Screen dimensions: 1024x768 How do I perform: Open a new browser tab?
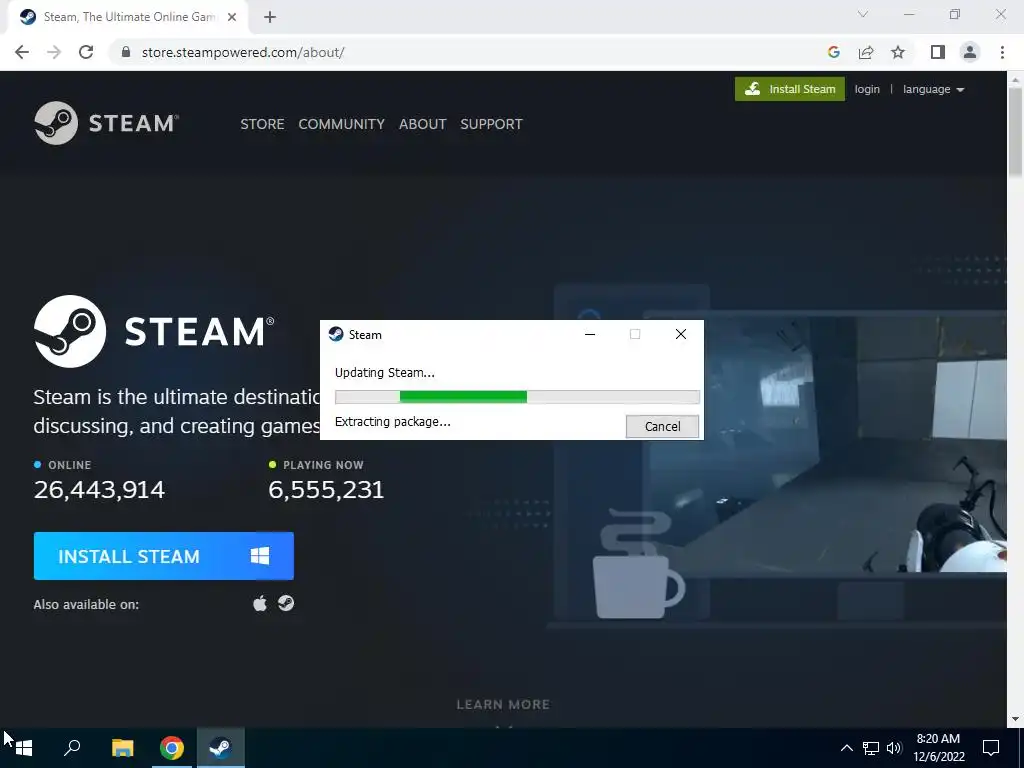(x=270, y=18)
